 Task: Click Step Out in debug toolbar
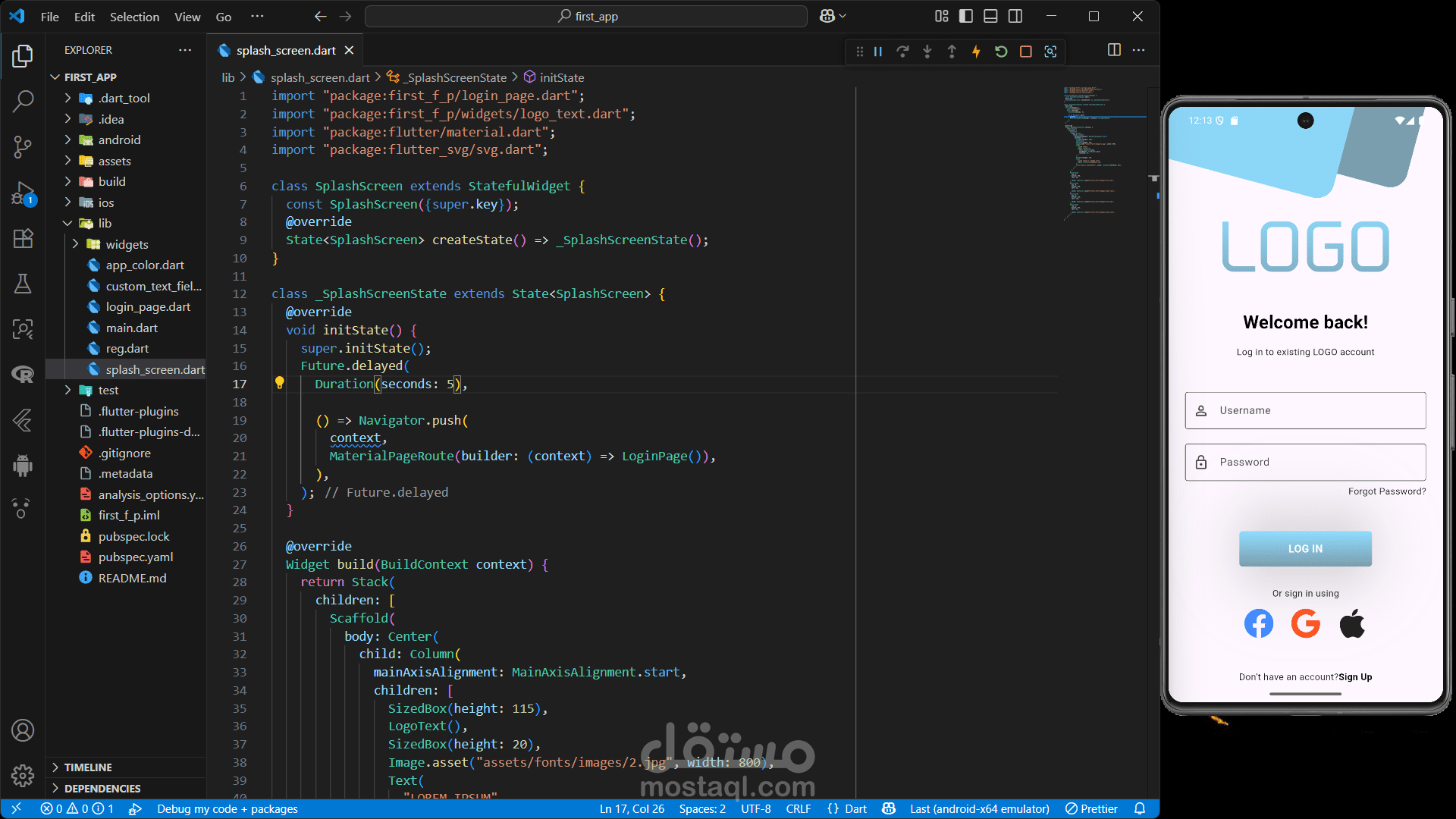coord(952,52)
